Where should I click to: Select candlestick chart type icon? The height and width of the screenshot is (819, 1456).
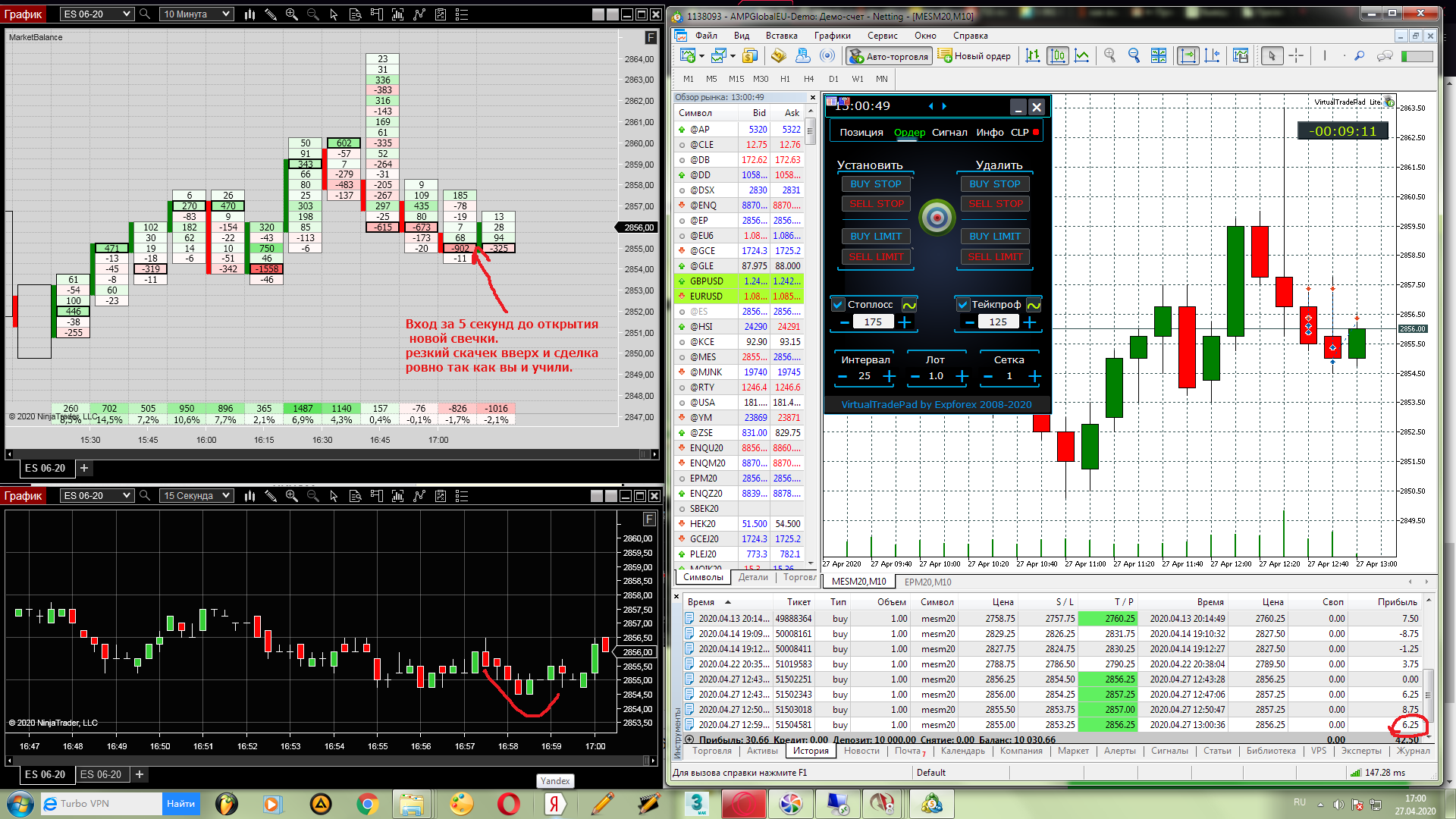1057,55
